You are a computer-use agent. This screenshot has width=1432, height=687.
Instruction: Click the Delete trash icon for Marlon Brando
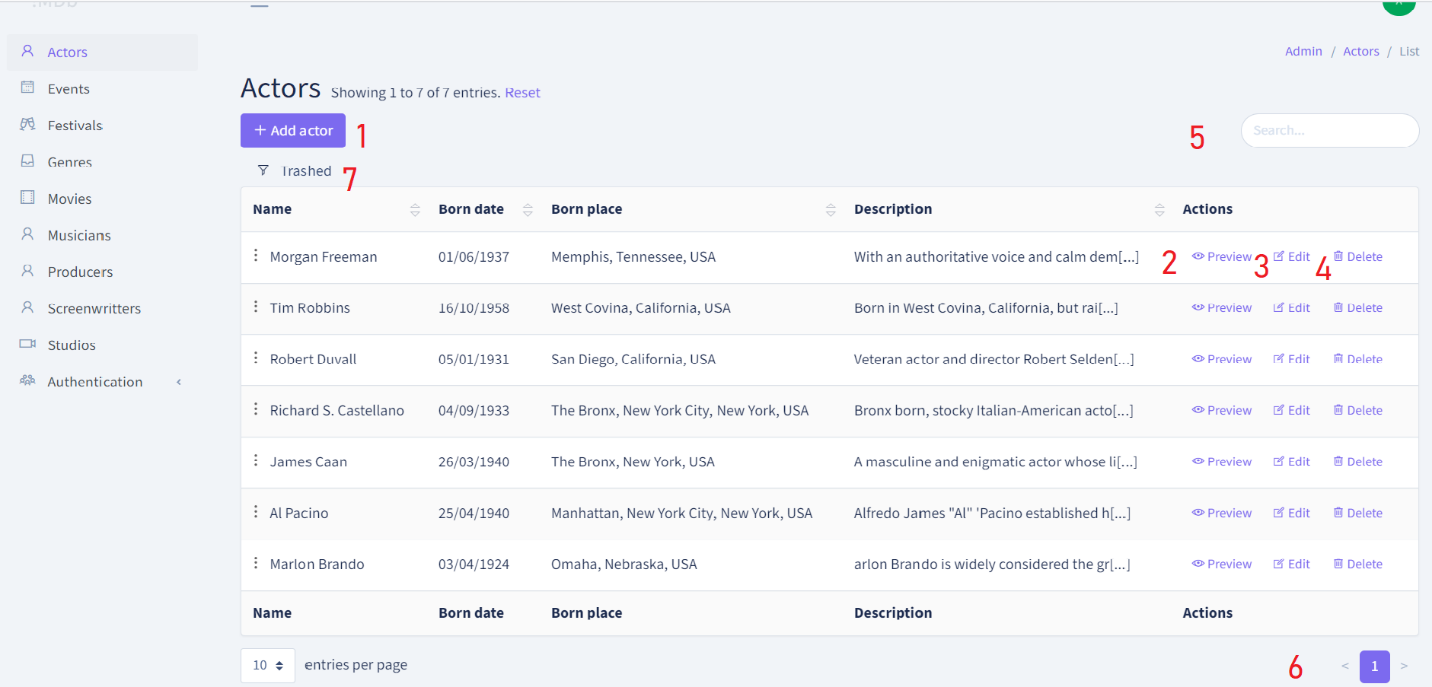[1340, 563]
